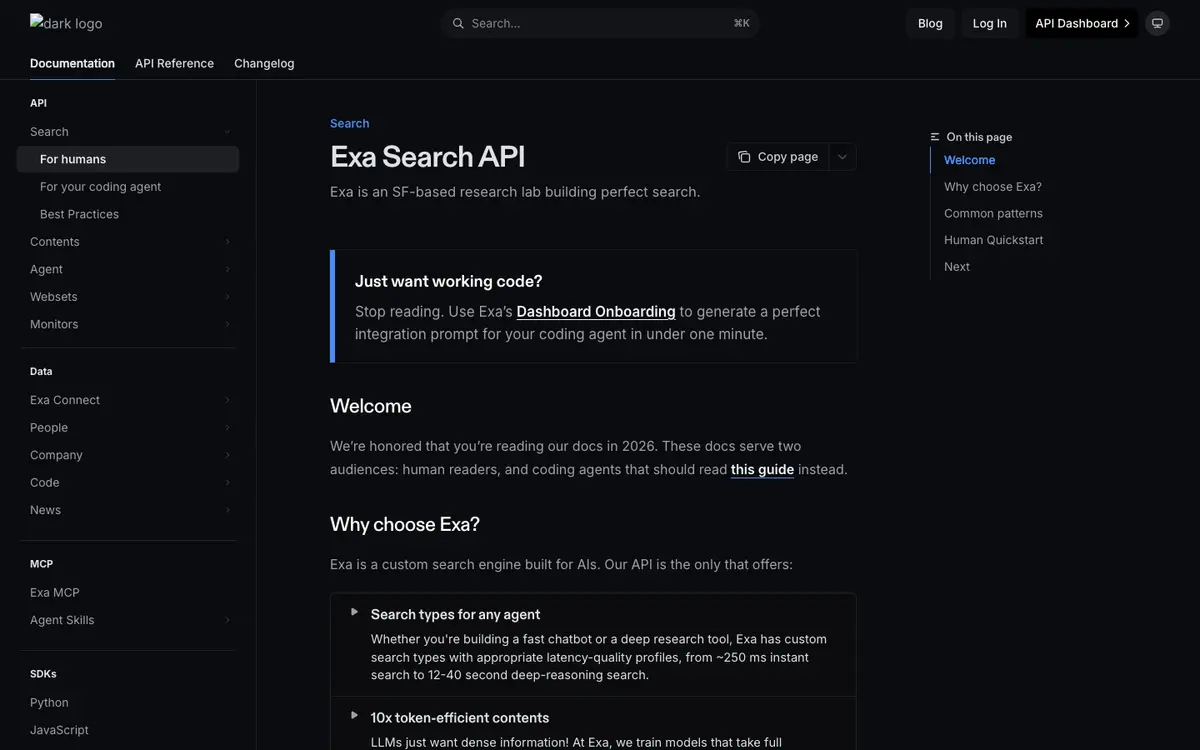Click the search magnifier icon
Image resolution: width=1200 pixels, height=750 pixels.
click(458, 23)
